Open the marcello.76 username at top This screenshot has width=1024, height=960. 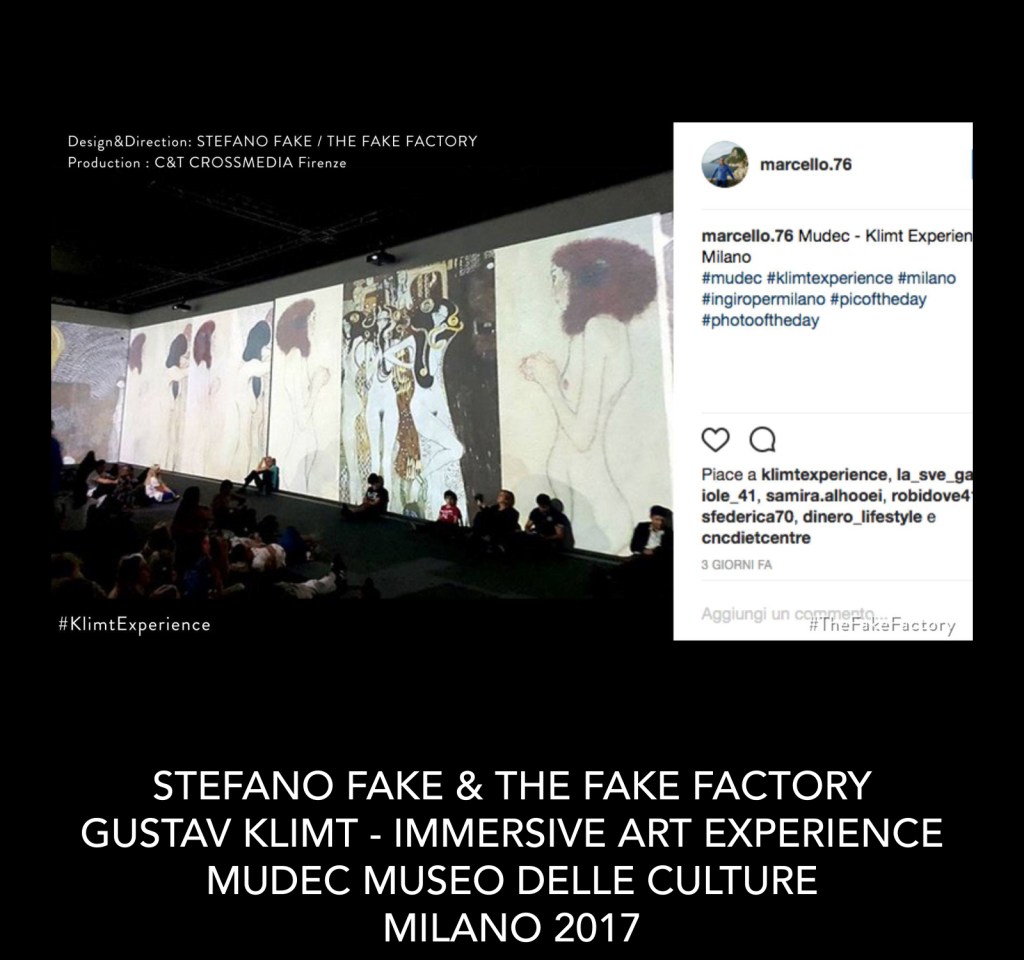click(x=806, y=165)
